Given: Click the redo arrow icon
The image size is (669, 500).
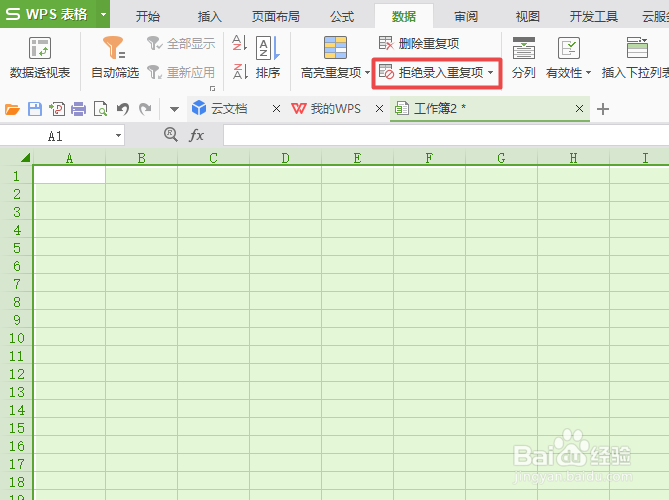Looking at the screenshot, I should pyautogui.click(x=145, y=109).
